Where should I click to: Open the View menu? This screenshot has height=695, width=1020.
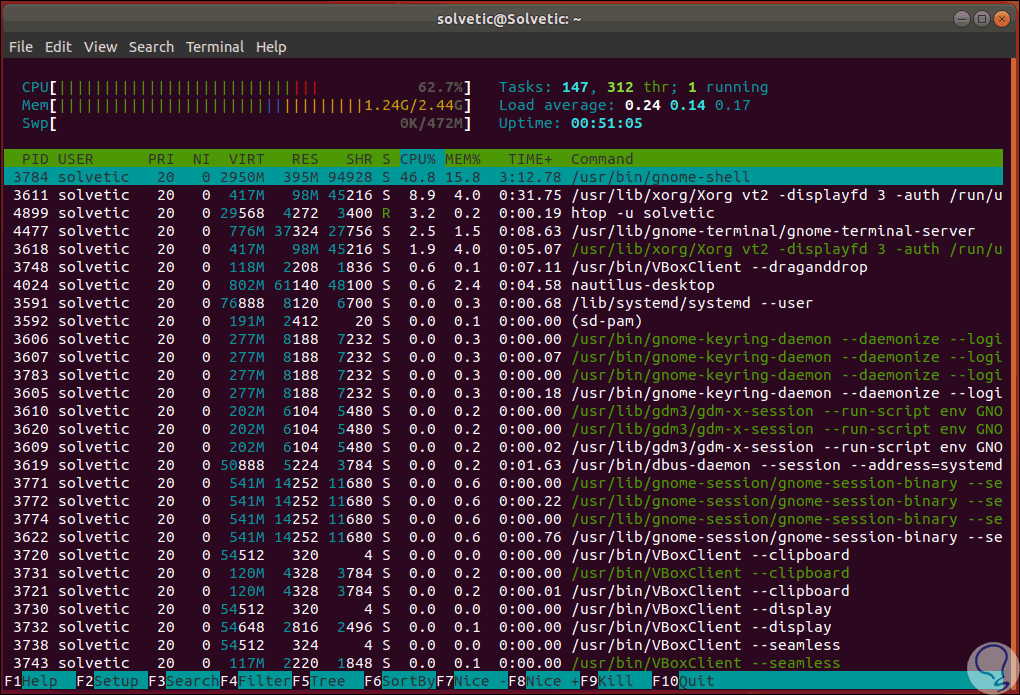pyautogui.click(x=100, y=47)
